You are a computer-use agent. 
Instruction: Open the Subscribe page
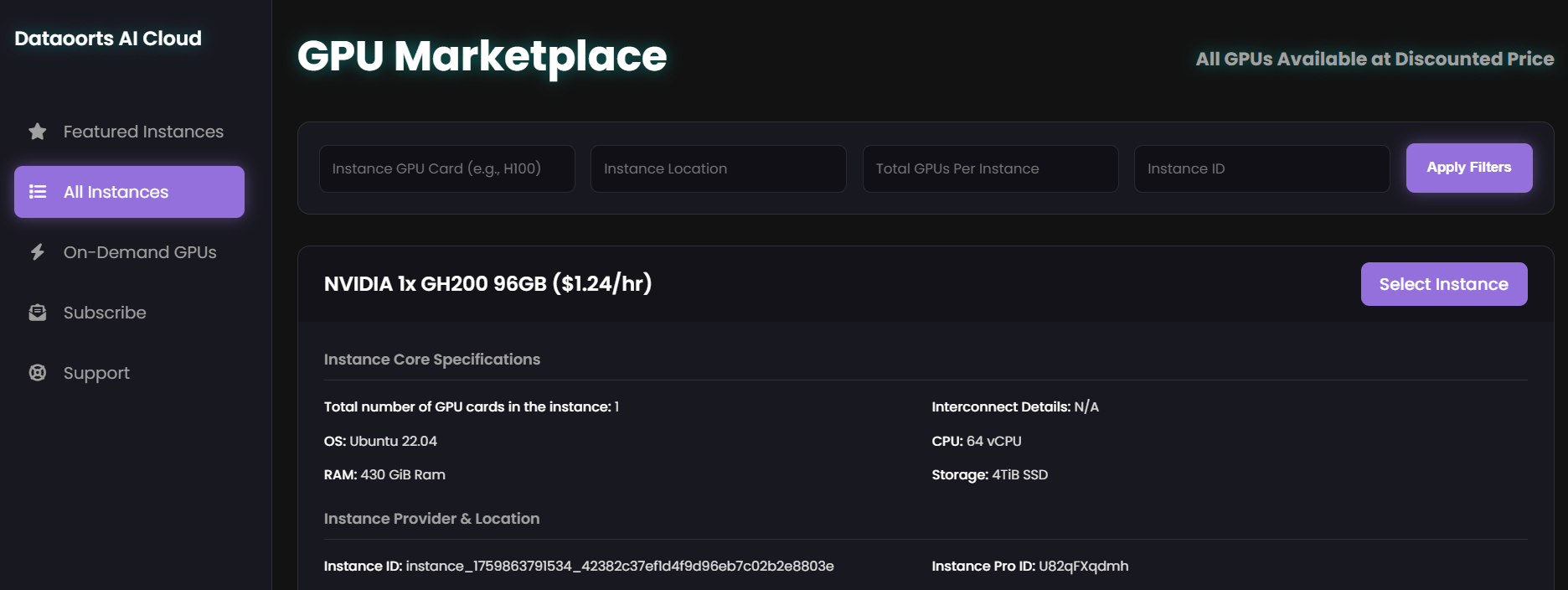[129, 313]
